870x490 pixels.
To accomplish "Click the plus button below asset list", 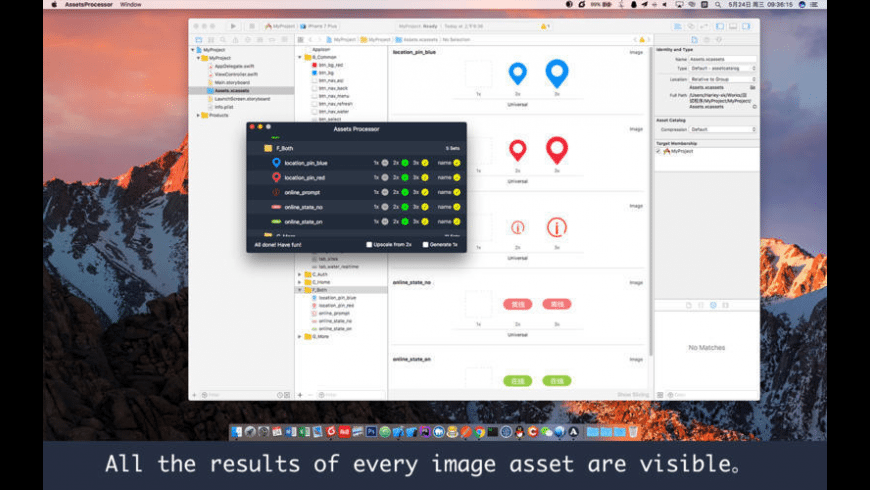I will [300, 395].
